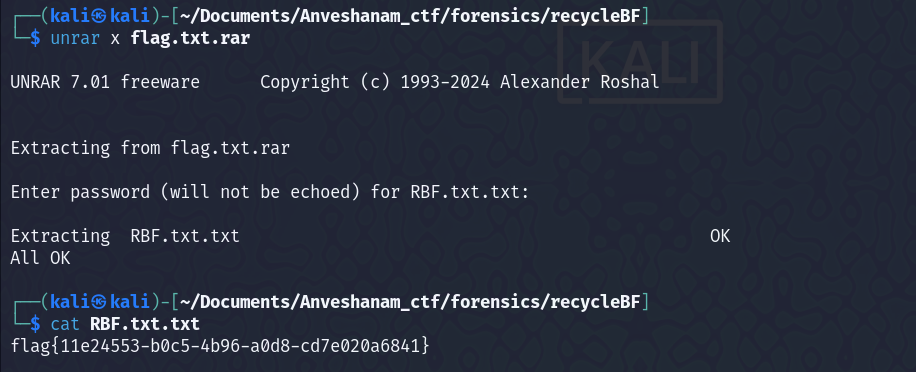
Task: Click the KALI watermark logo in background
Action: click(x=640, y=62)
